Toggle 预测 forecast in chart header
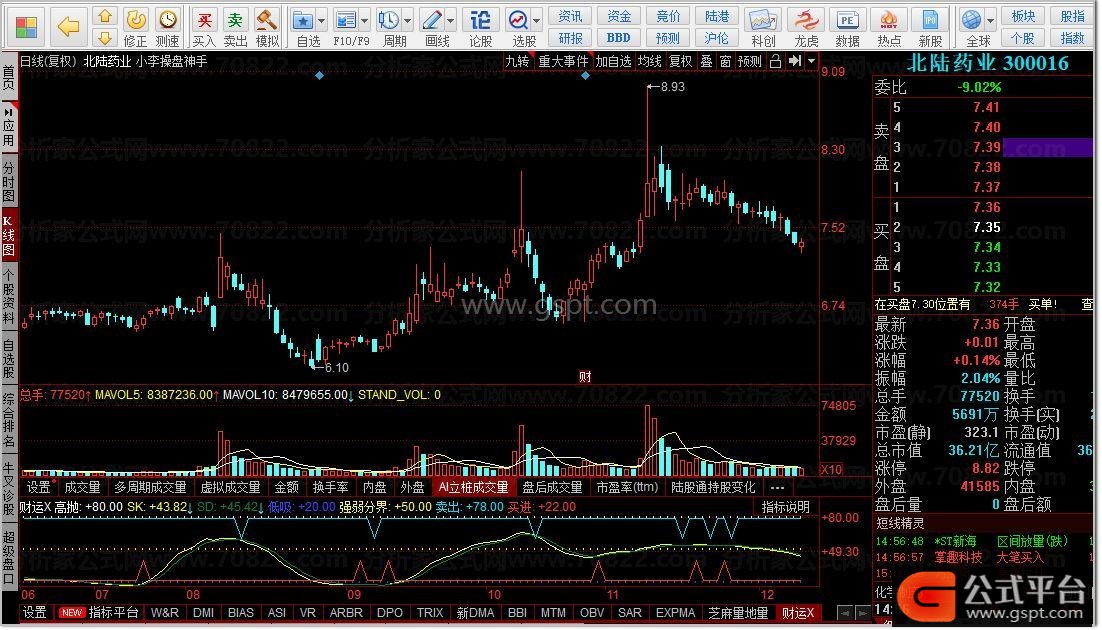 [x=750, y=61]
